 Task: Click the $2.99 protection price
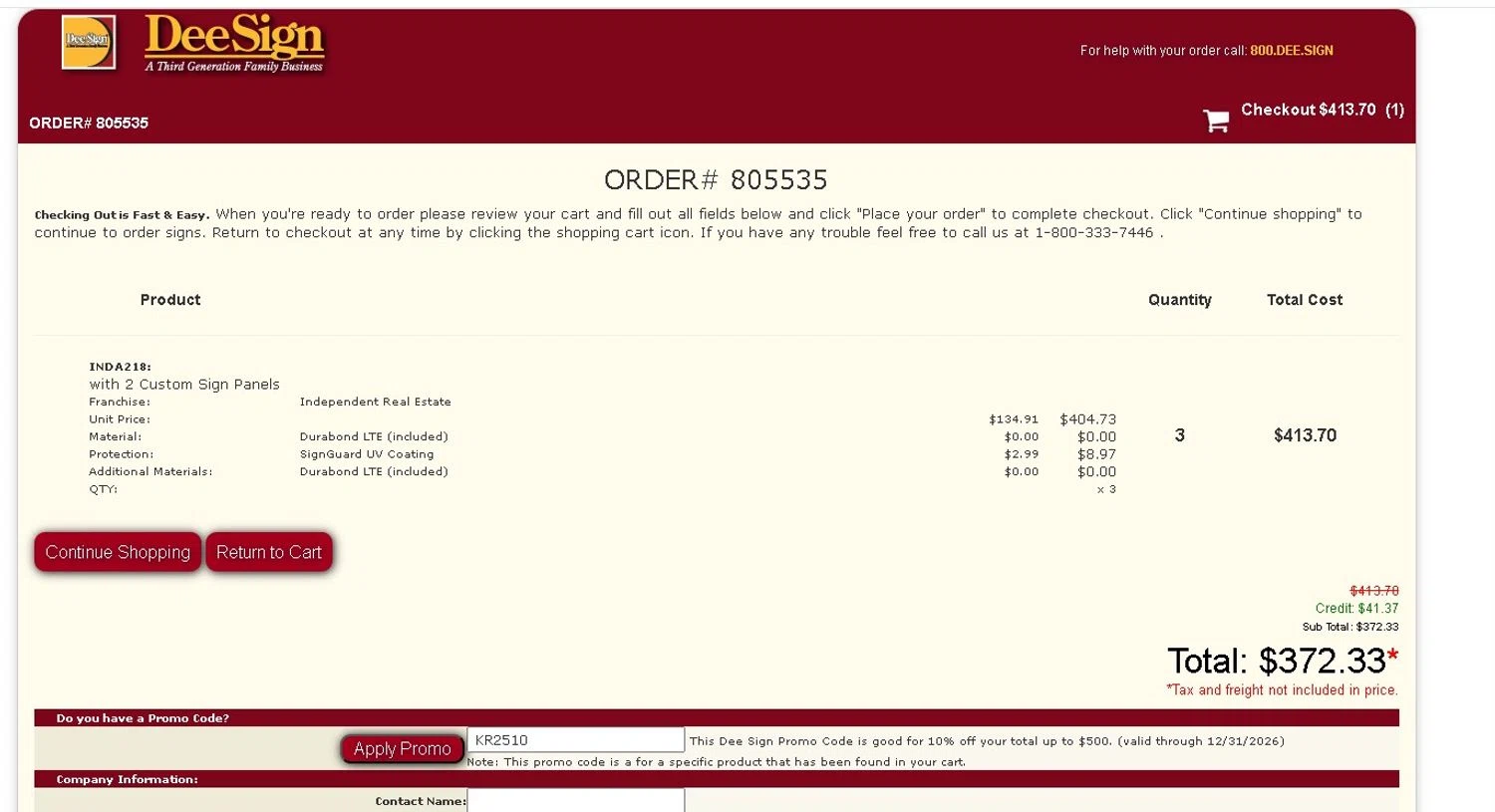coord(1022,454)
